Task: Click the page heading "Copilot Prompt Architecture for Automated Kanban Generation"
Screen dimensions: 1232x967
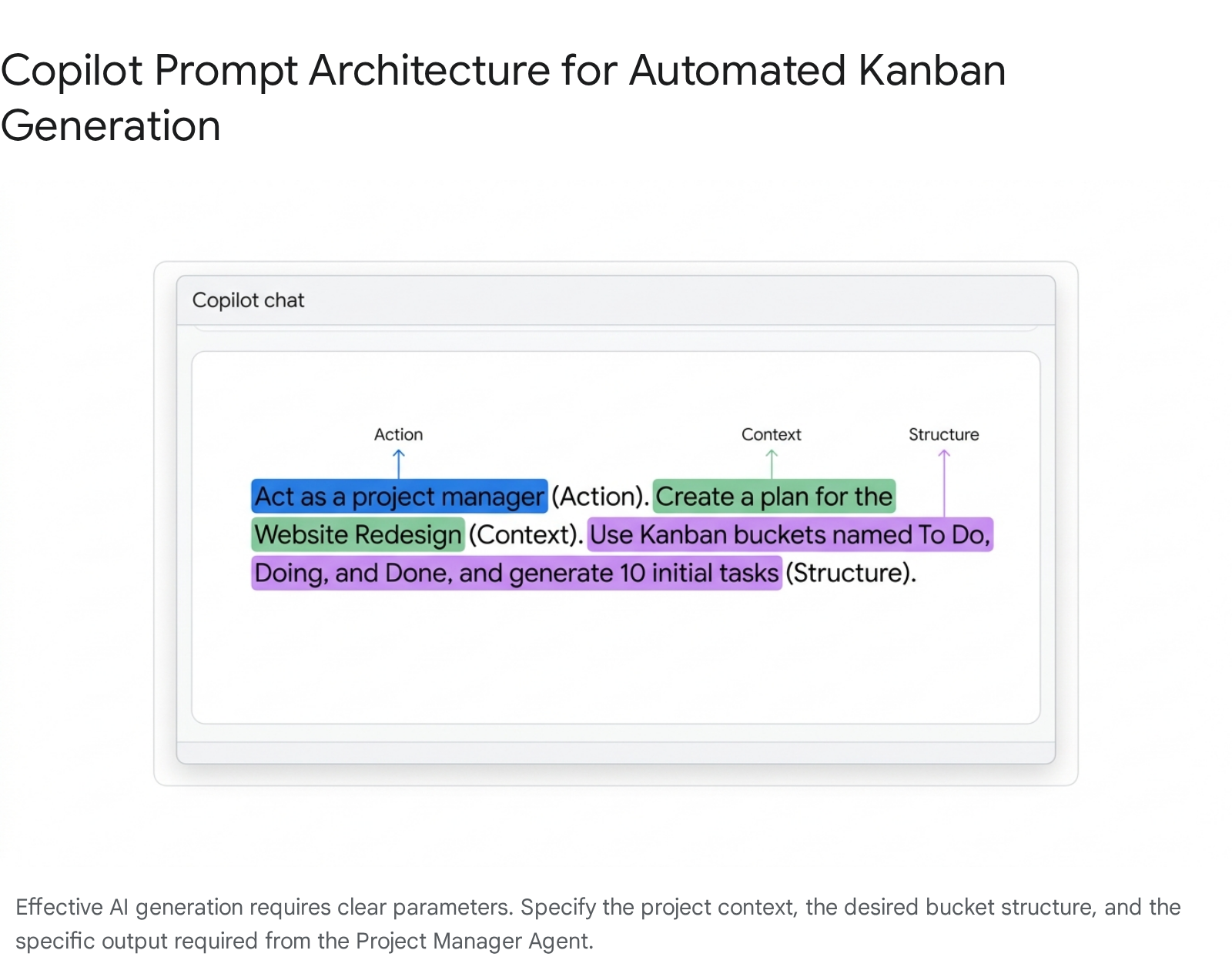Action: pos(503,97)
